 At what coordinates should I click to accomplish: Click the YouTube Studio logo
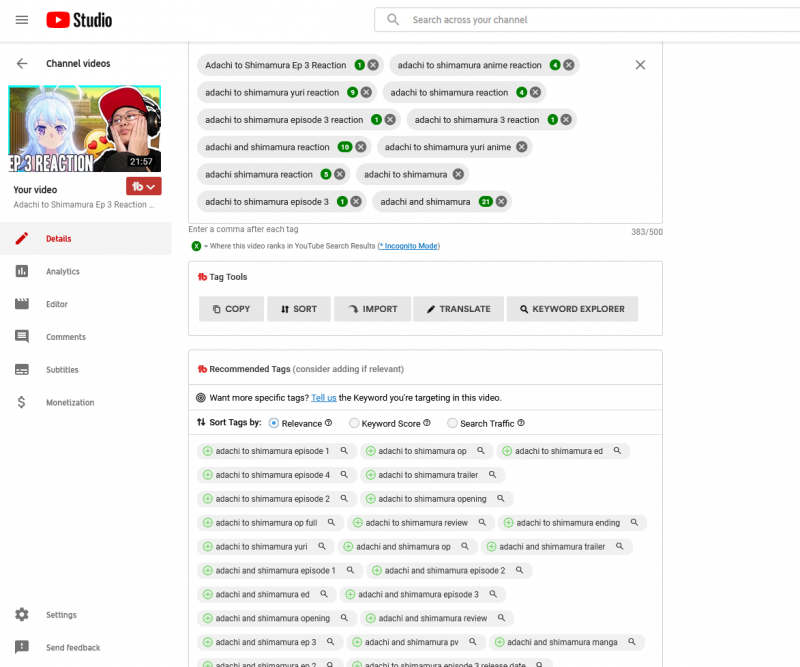click(79, 20)
